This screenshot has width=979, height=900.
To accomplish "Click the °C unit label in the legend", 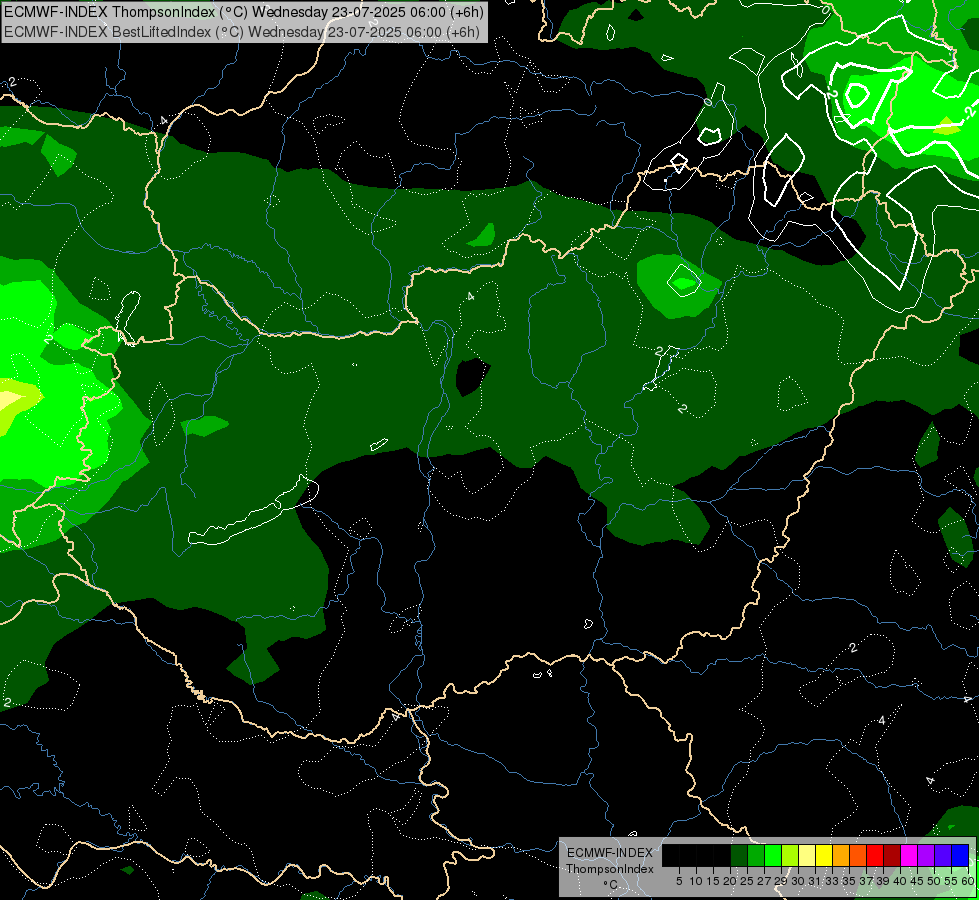I will coord(611,885).
